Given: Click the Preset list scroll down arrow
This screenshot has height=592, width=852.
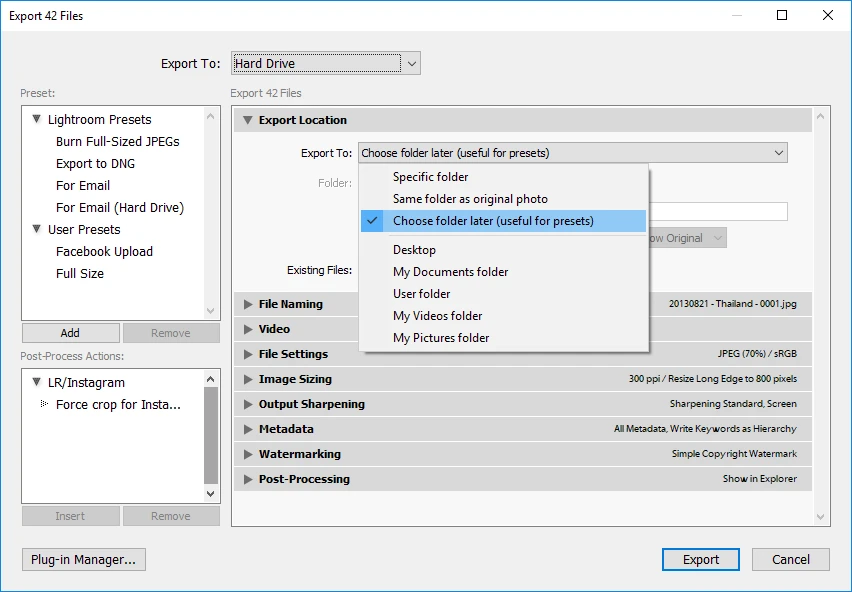Looking at the screenshot, I should coord(211,311).
